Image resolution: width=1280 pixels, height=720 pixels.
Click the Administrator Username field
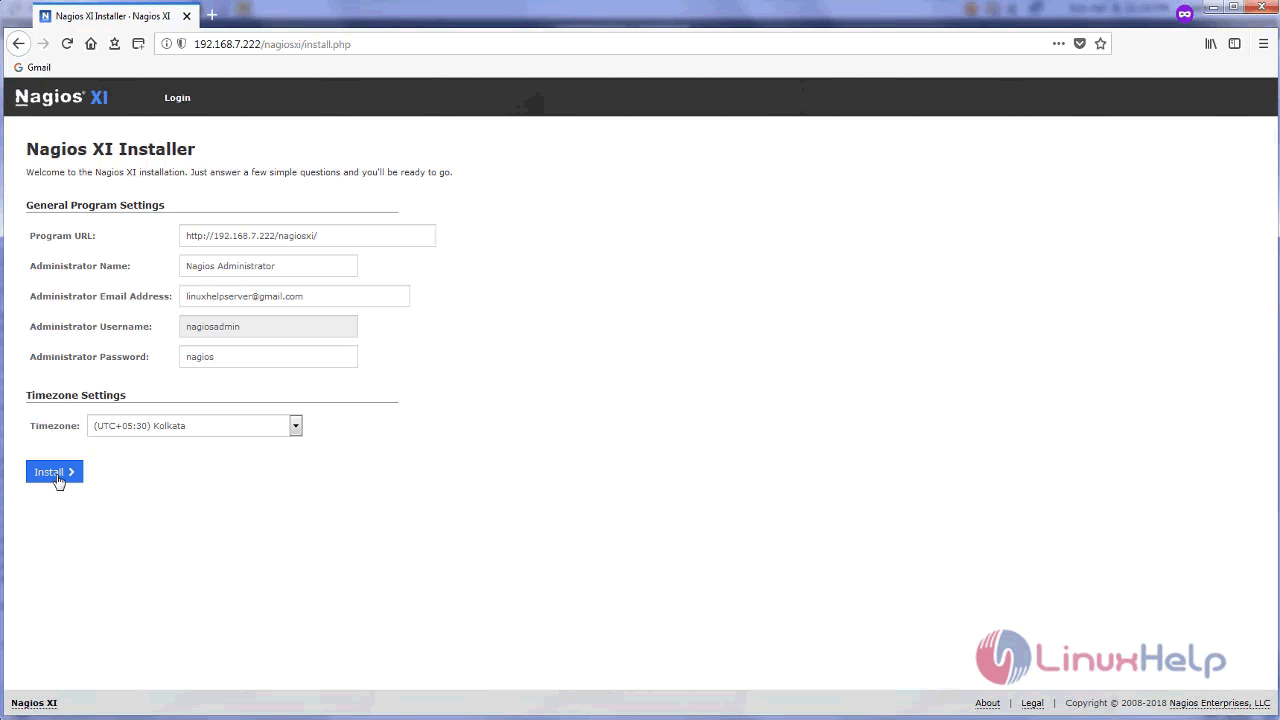pyautogui.click(x=268, y=326)
